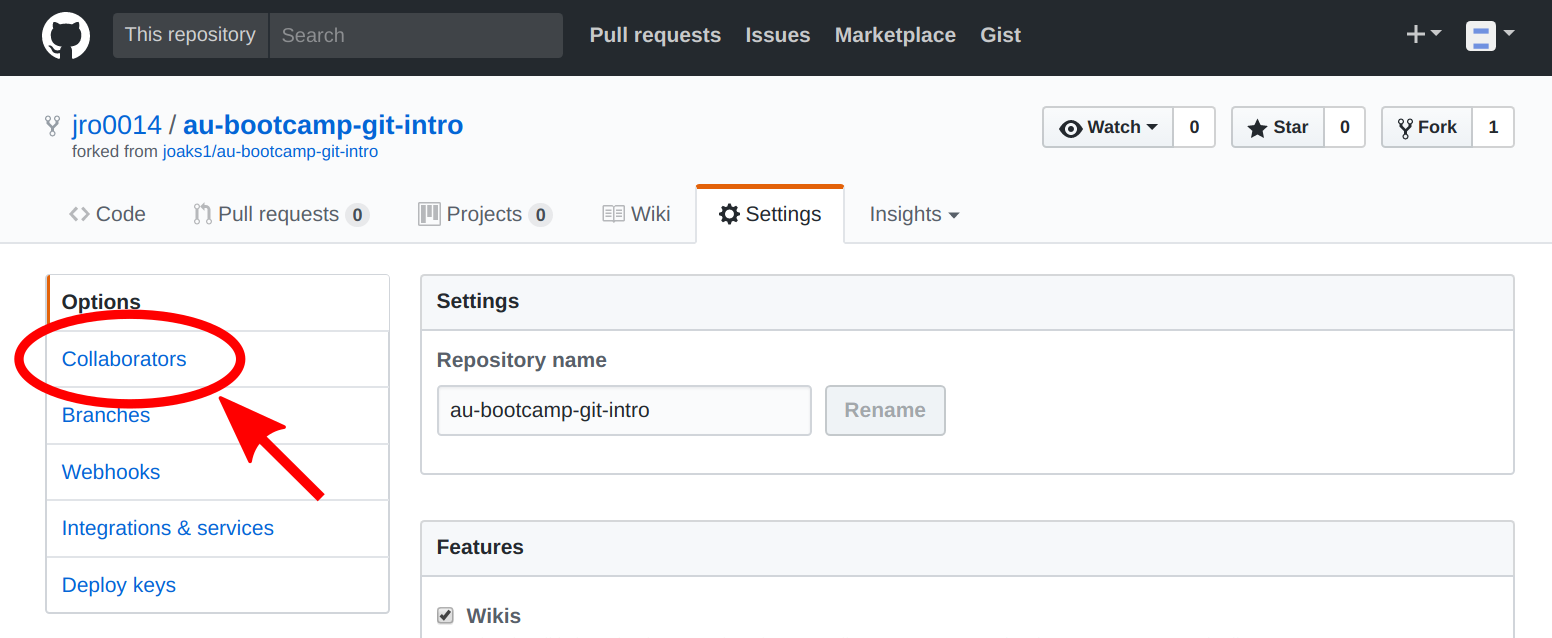Click the Star button
Viewport: 1552px width, 638px height.
1278,127
